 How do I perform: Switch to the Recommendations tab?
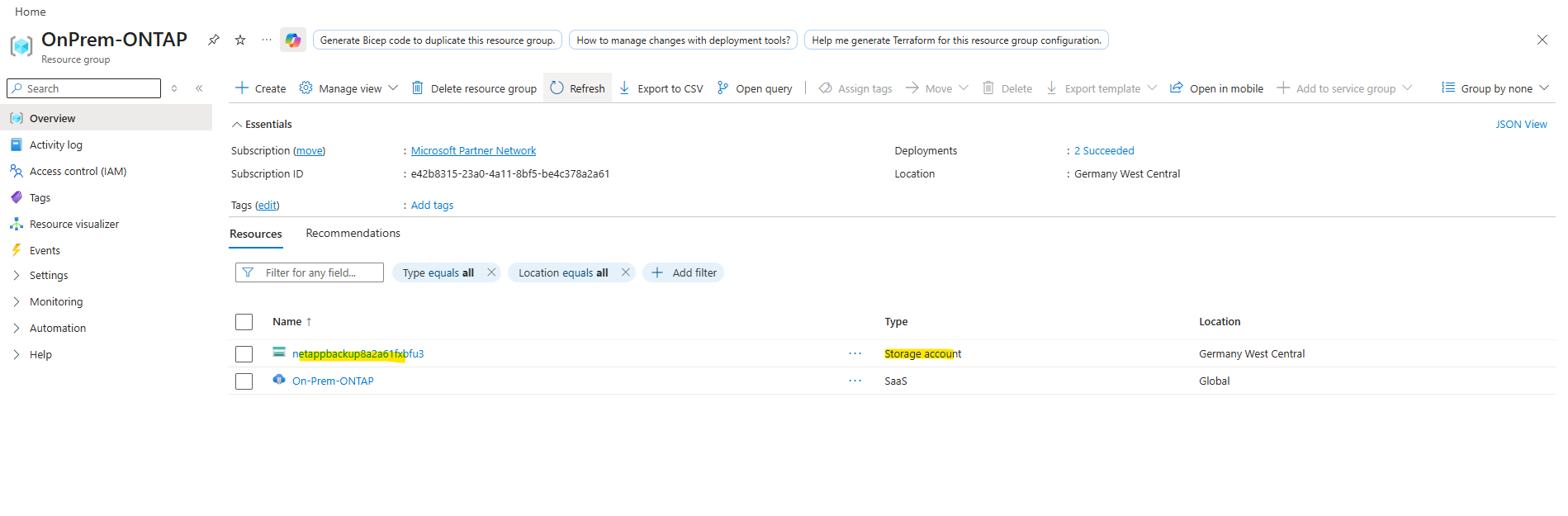[x=353, y=234]
